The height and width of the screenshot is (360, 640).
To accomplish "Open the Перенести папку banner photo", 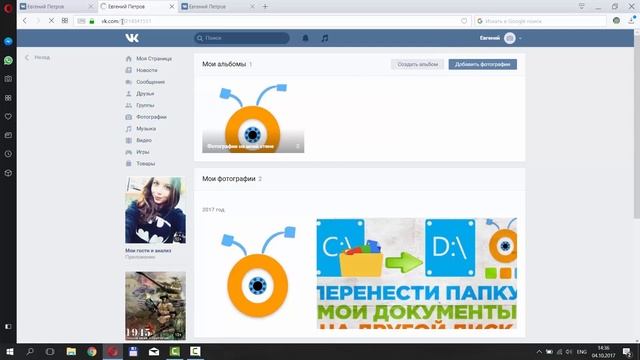I will 417,273.
